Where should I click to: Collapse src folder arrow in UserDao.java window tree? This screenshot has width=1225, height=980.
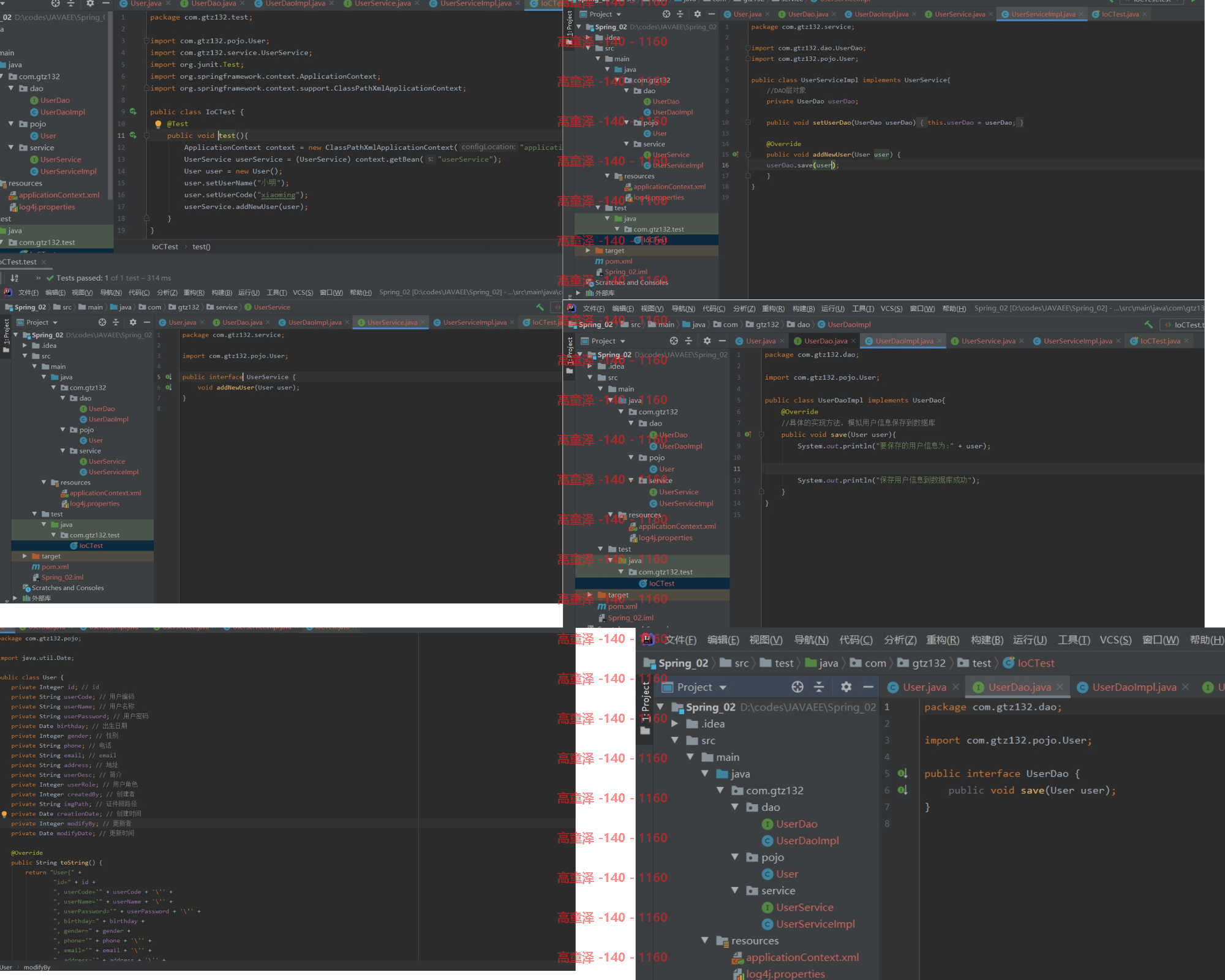pyautogui.click(x=675, y=740)
